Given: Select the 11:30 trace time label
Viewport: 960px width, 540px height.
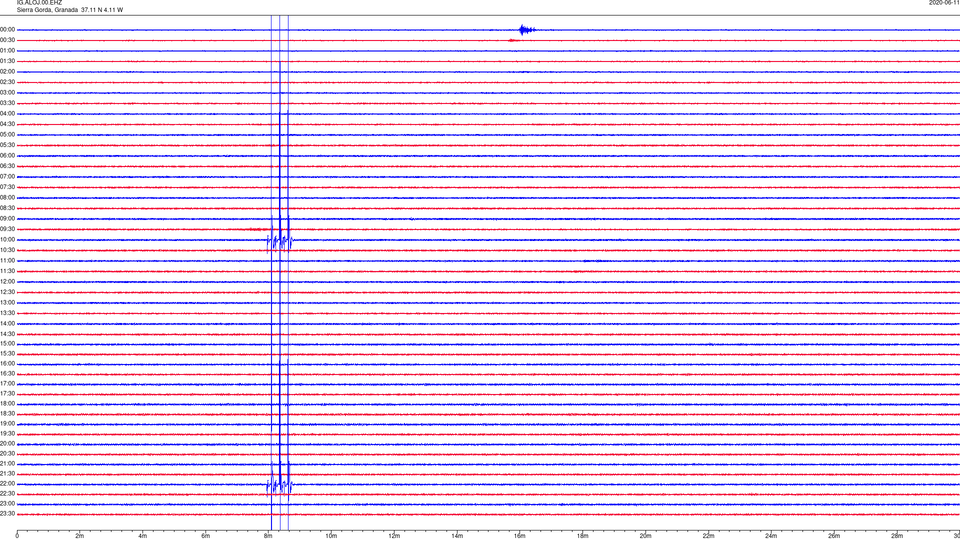Looking at the screenshot, I should (7, 271).
